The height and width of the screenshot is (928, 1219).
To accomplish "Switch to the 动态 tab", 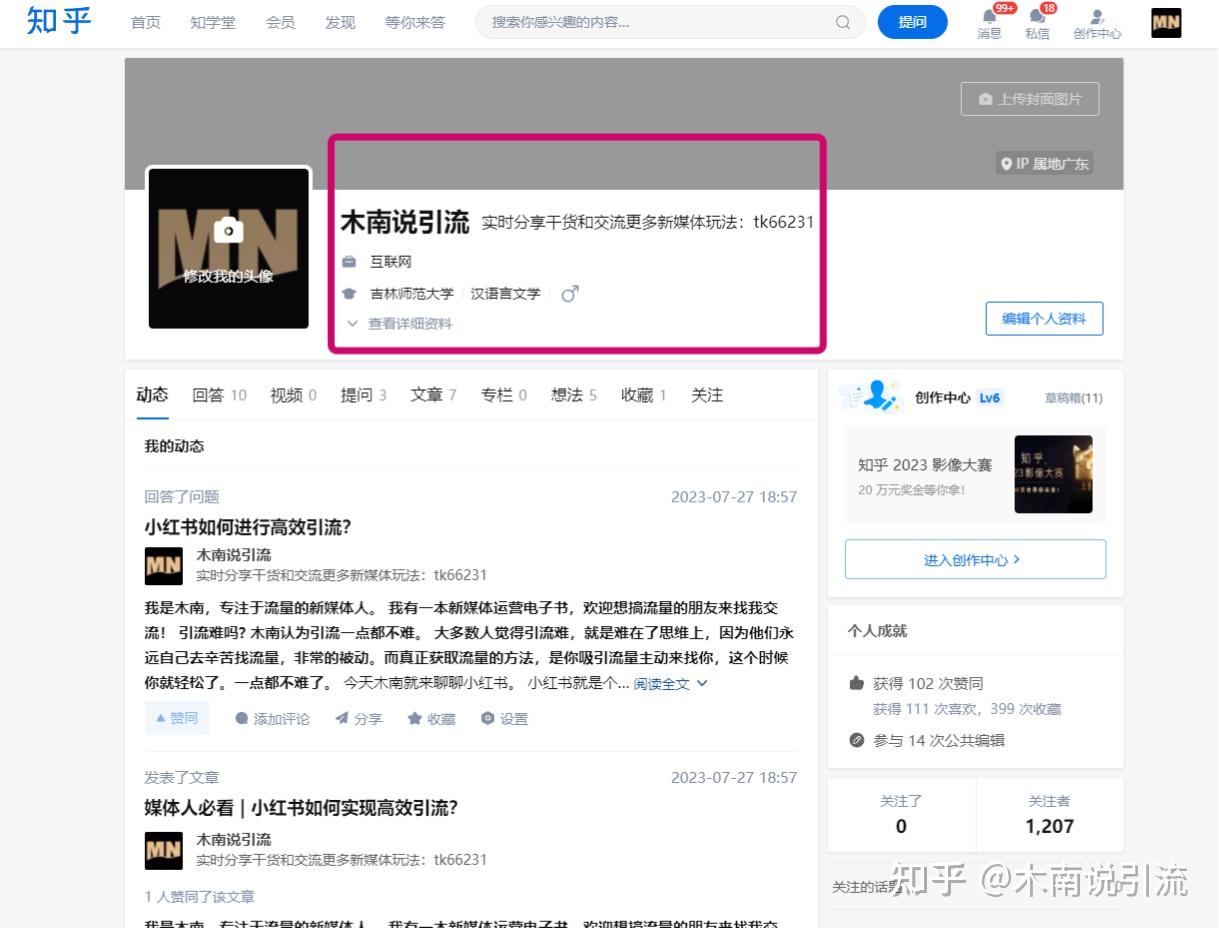I will (x=152, y=395).
